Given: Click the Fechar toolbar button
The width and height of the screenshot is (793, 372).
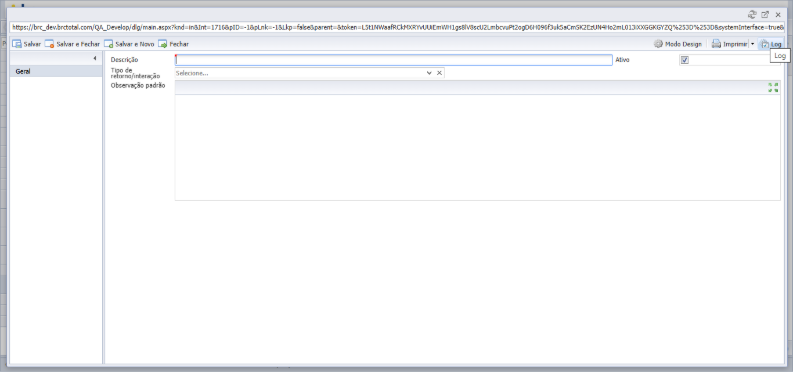Looking at the screenshot, I should (x=173, y=44).
